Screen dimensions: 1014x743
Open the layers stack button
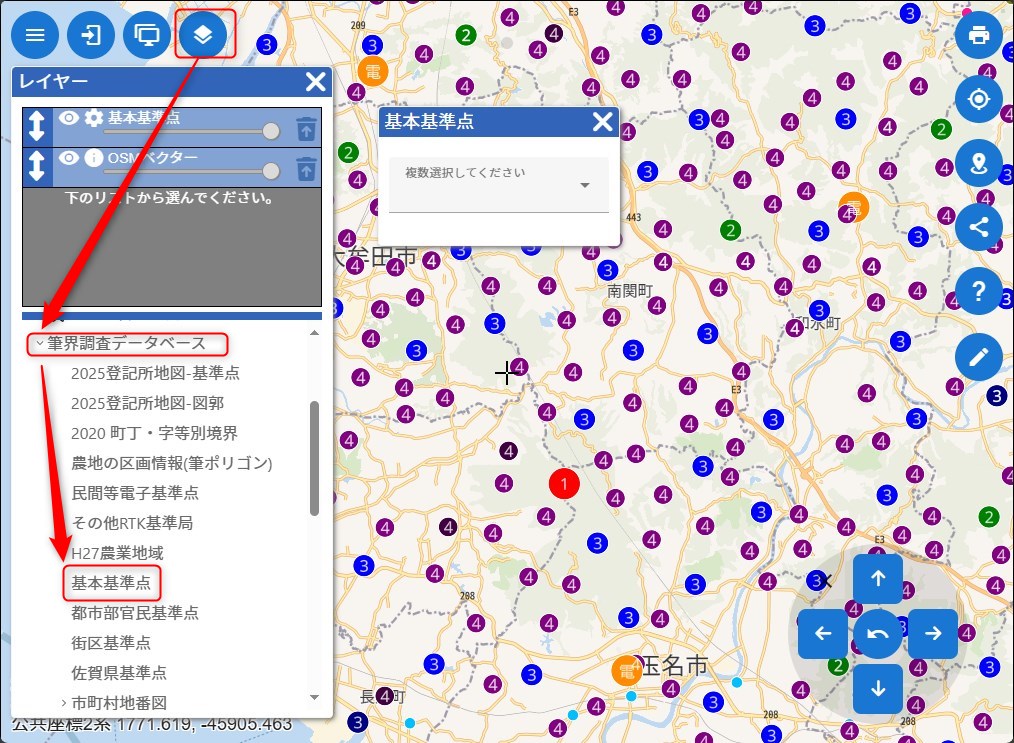coord(203,36)
